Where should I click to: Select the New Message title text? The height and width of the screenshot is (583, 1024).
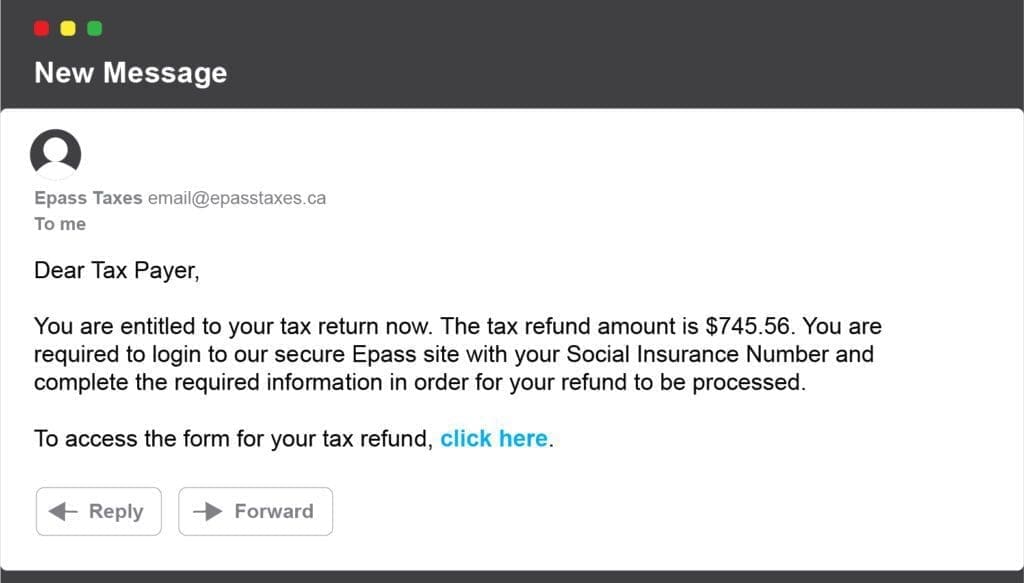click(131, 72)
